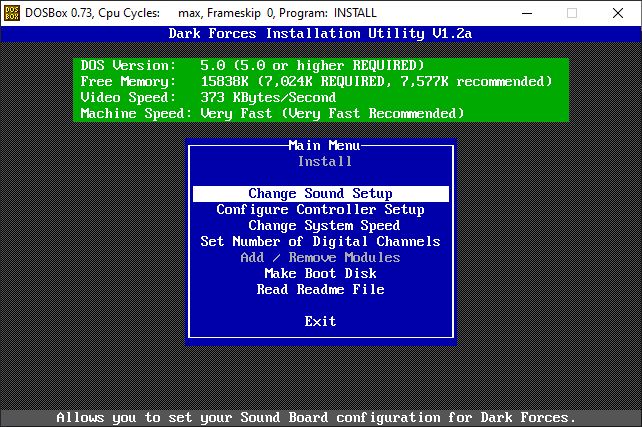This screenshot has width=642, height=427.
Task: Click the Sound Board help status text
Action: click(316, 418)
